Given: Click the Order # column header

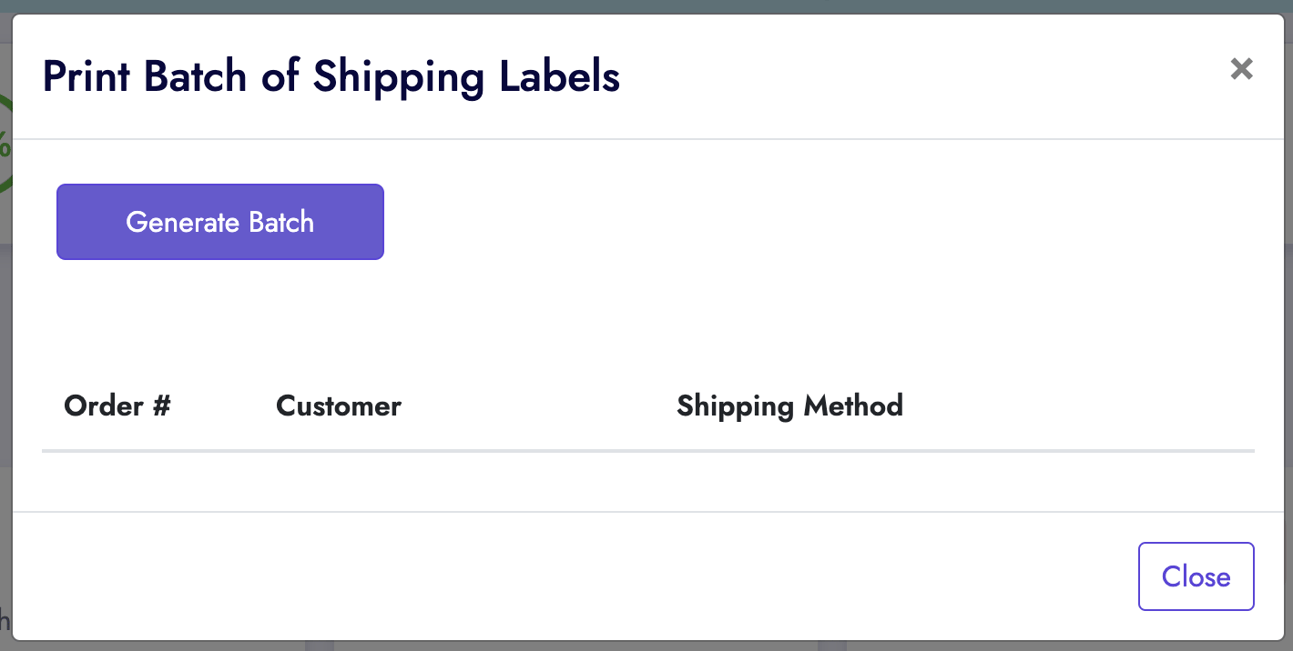Looking at the screenshot, I should coord(116,405).
